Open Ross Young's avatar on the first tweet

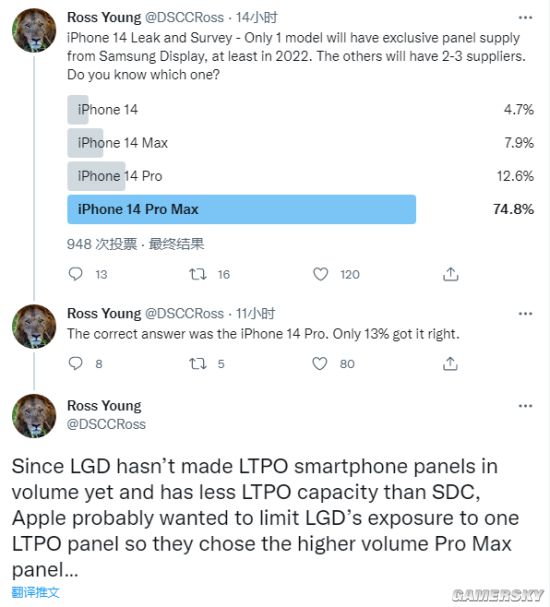pyautogui.click(x=34, y=30)
